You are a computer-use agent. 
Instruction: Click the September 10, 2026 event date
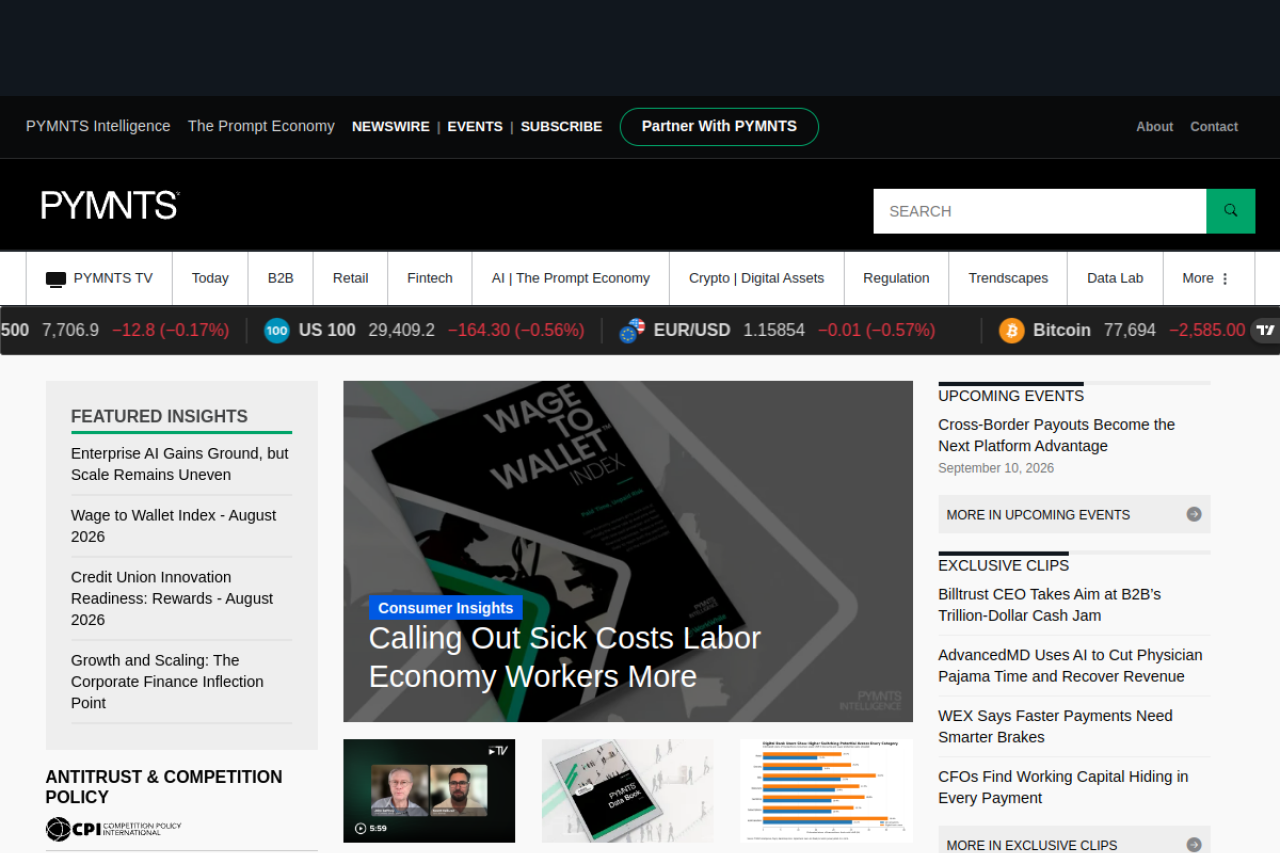tap(996, 468)
